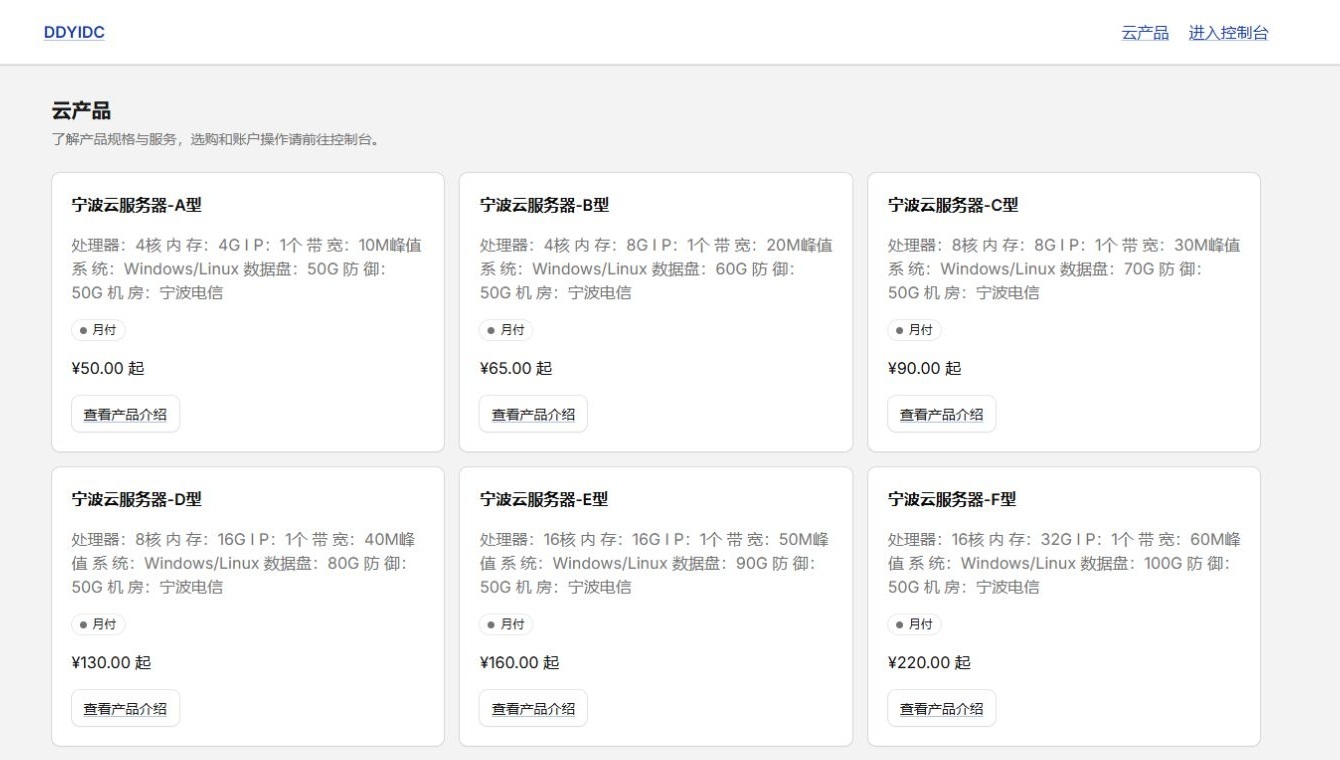Viewport: 1340px width, 760px height.
Task: View product intro for 宁波云服务器-A型
Action: tap(125, 414)
